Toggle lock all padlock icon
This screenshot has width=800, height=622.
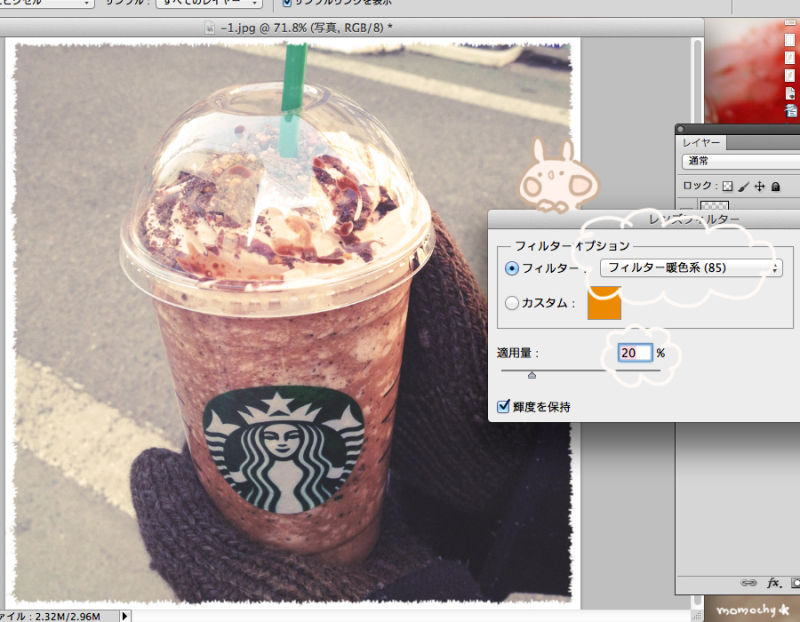[776, 186]
